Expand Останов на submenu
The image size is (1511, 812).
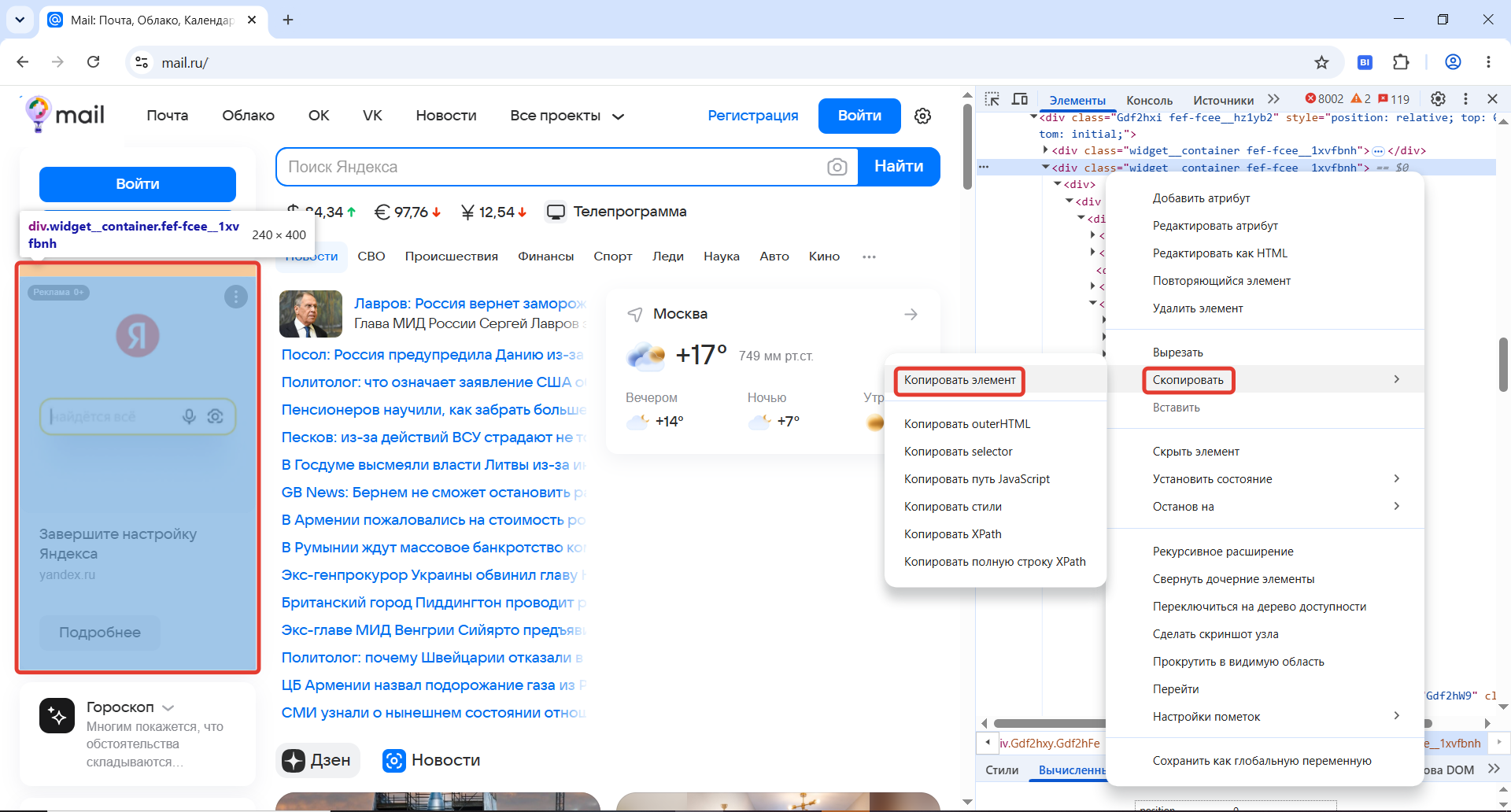(1265, 506)
